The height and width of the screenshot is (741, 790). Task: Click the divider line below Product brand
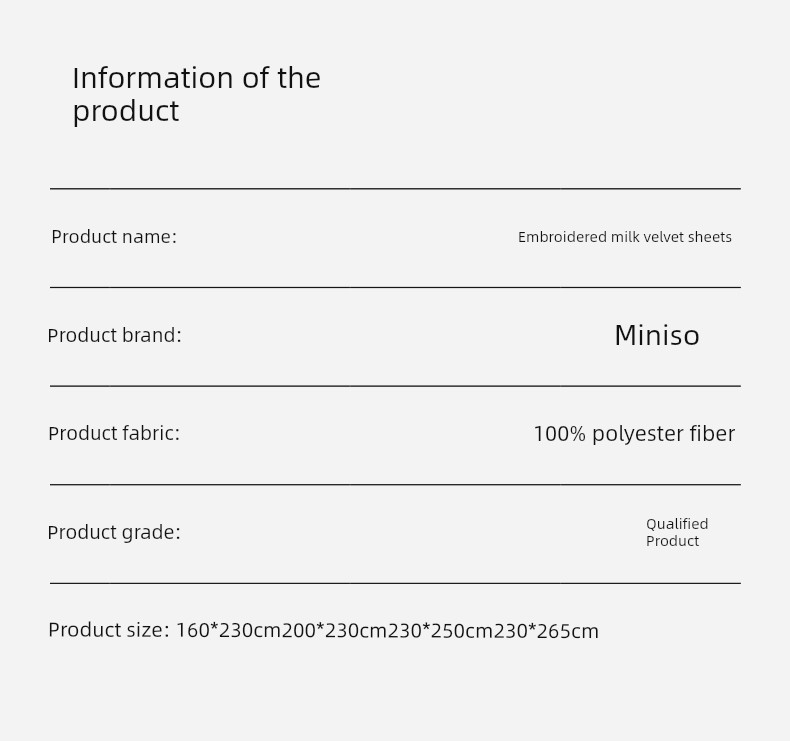[x=395, y=385]
